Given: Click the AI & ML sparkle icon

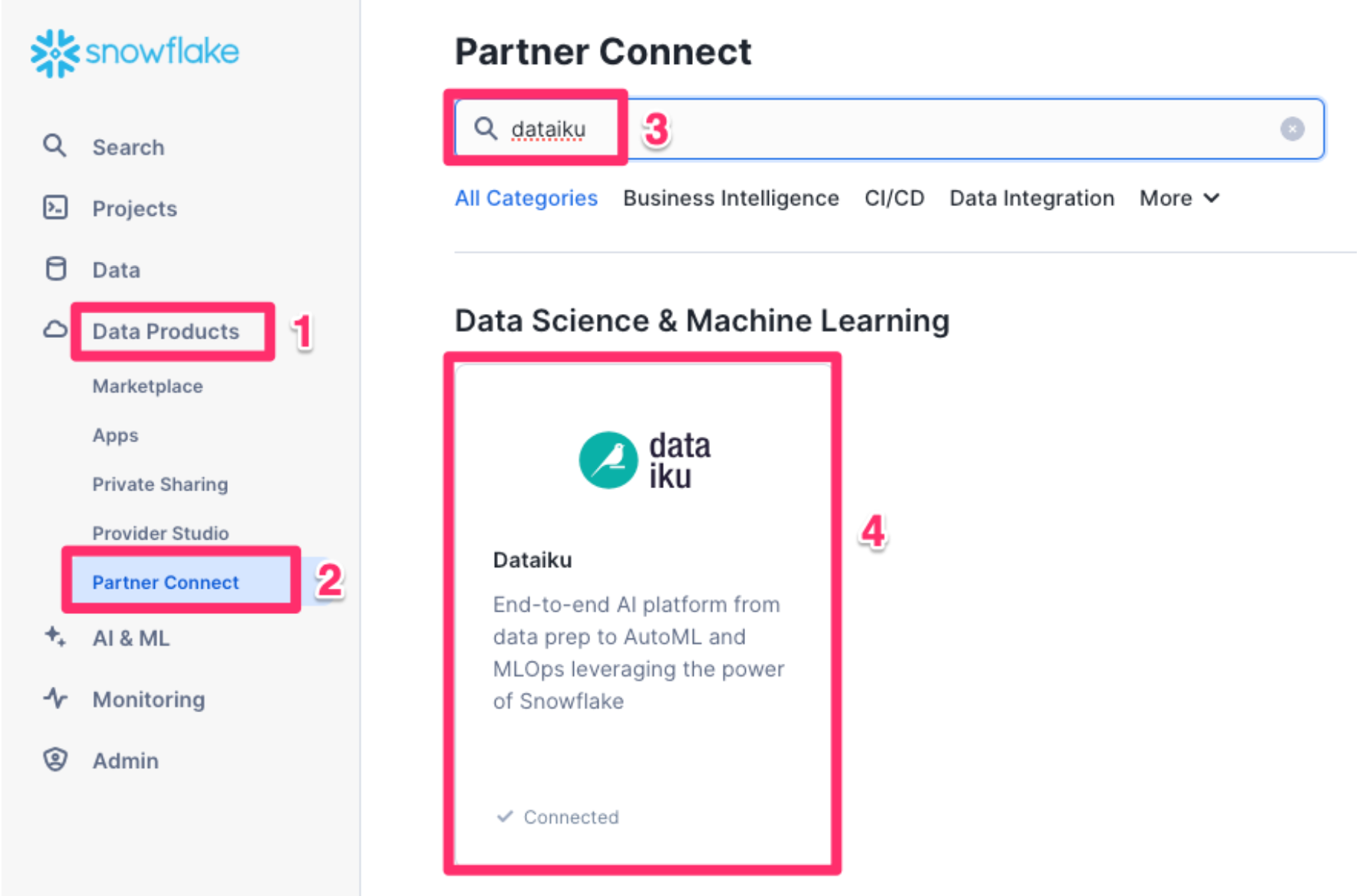Looking at the screenshot, I should 55,637.
